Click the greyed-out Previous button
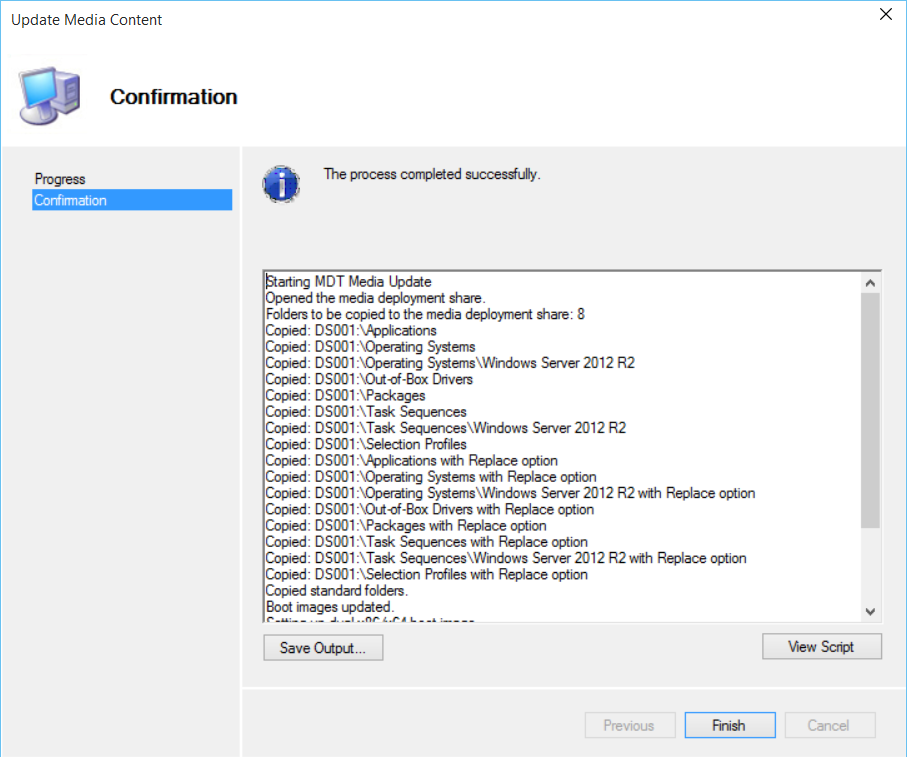Viewport: 907px width, 757px height. click(x=628, y=725)
